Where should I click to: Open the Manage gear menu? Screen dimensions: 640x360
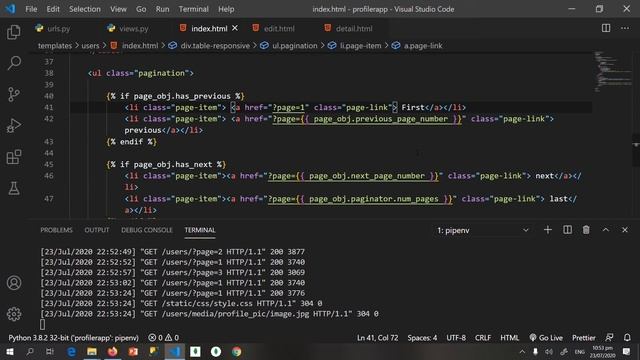point(14,314)
